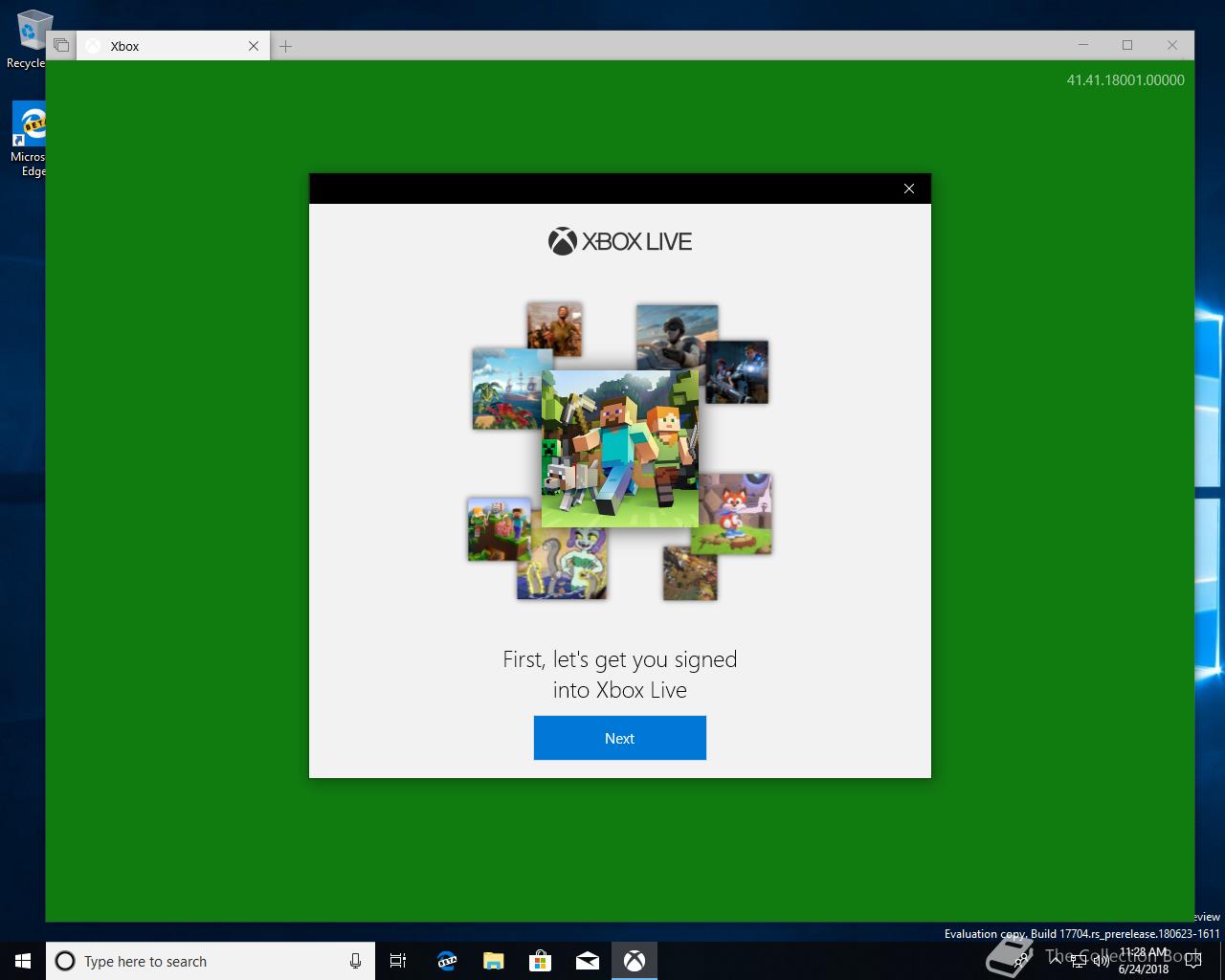Open the Windows Start menu

tap(23, 961)
